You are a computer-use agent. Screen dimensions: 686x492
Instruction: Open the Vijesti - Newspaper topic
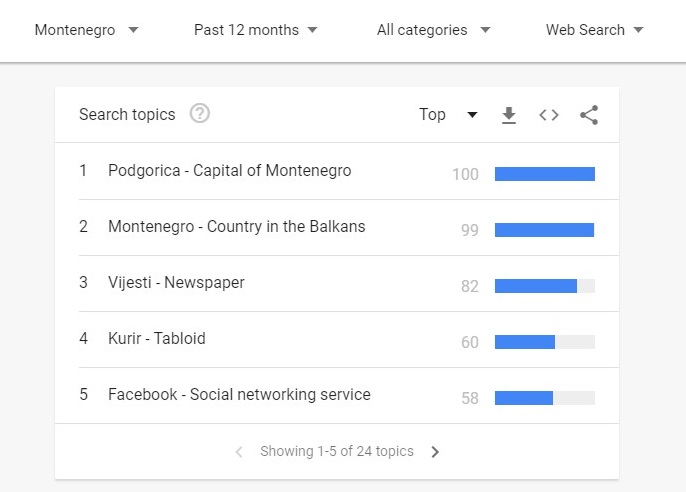176,283
